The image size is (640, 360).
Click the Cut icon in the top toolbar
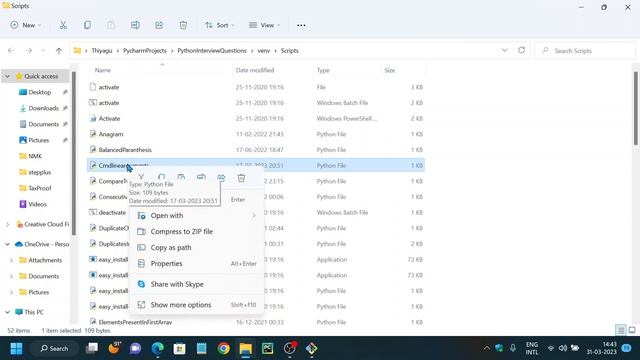coord(63,25)
